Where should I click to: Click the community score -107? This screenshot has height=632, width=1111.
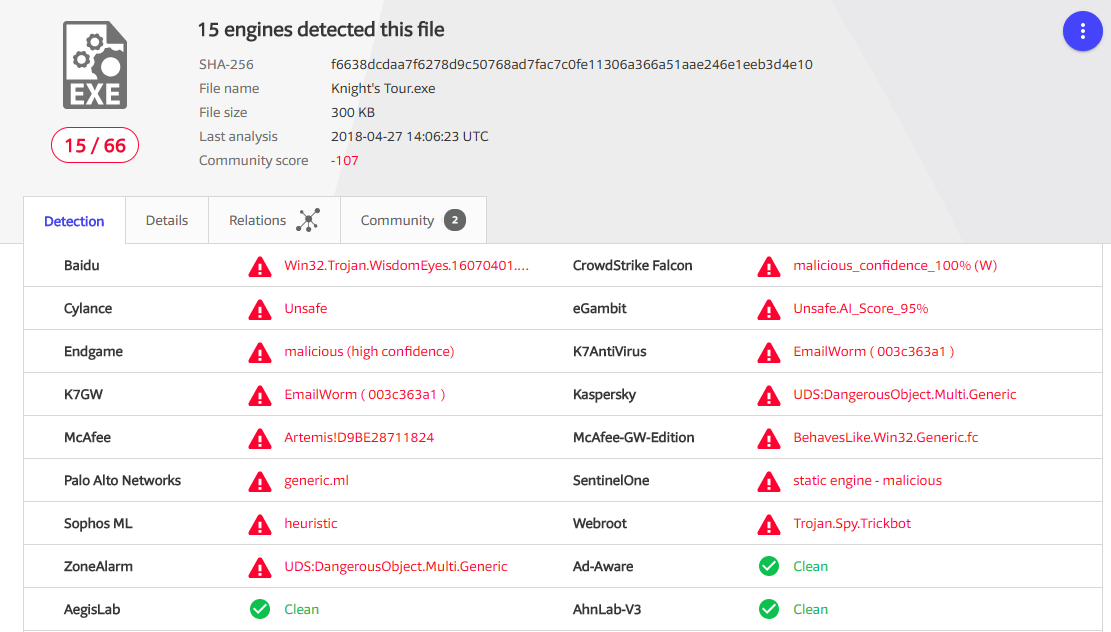344,161
